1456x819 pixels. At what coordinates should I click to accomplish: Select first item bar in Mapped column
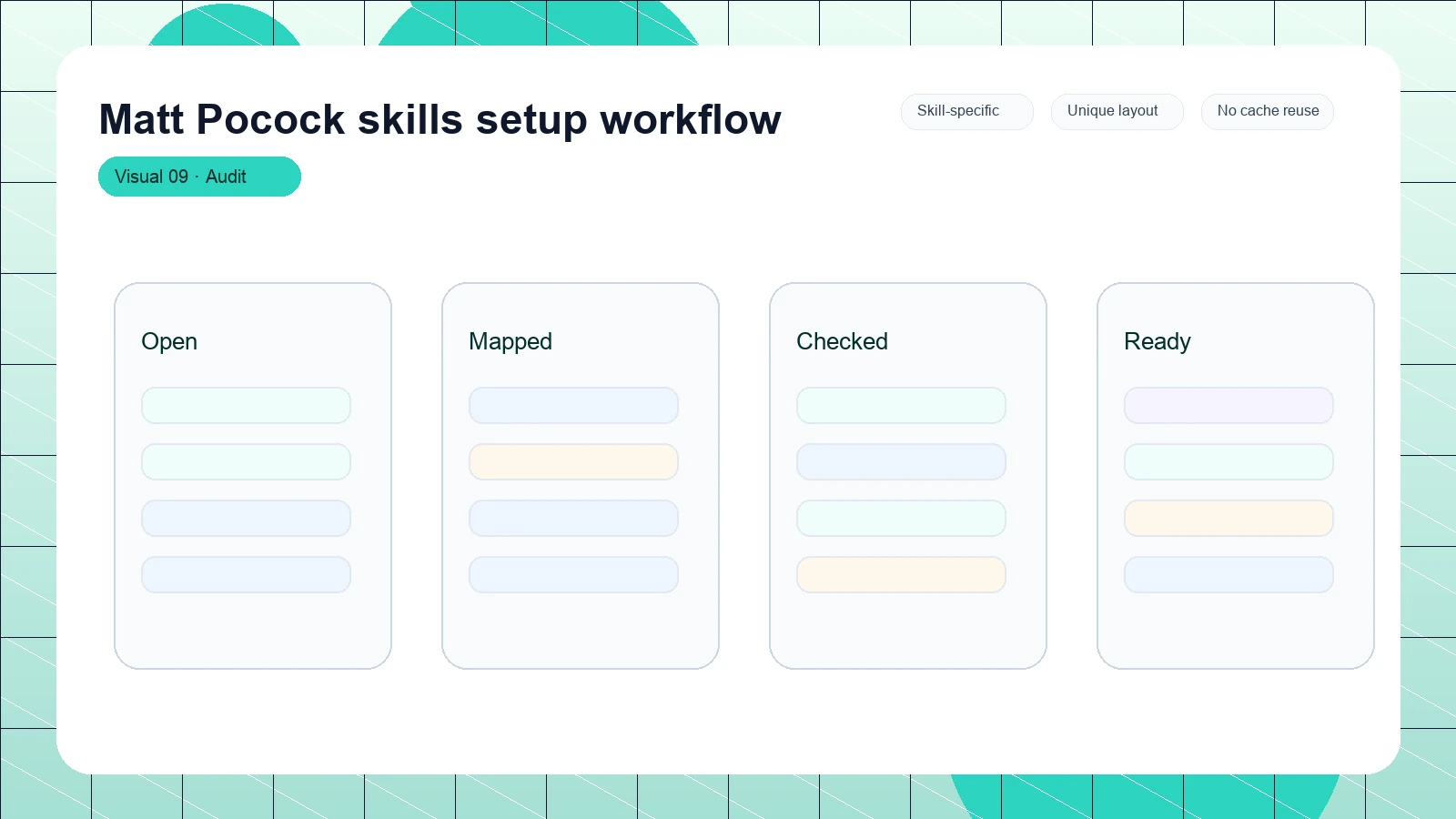(573, 405)
